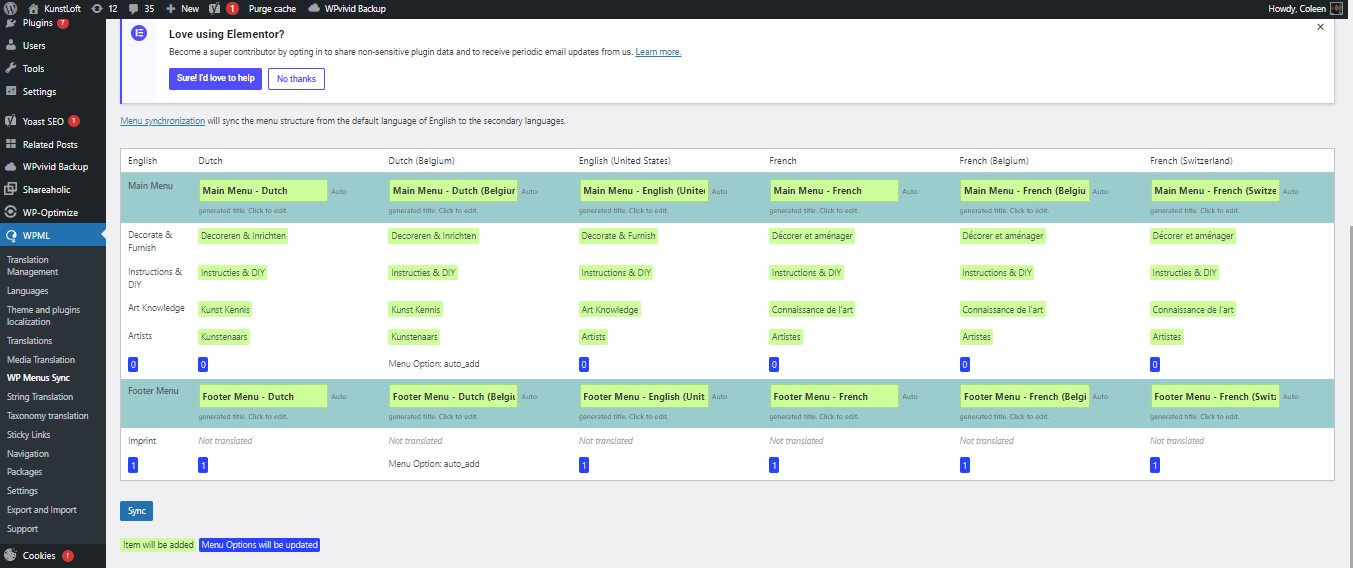
Task: Open Settings with the sliders icon
Action: coord(39,91)
